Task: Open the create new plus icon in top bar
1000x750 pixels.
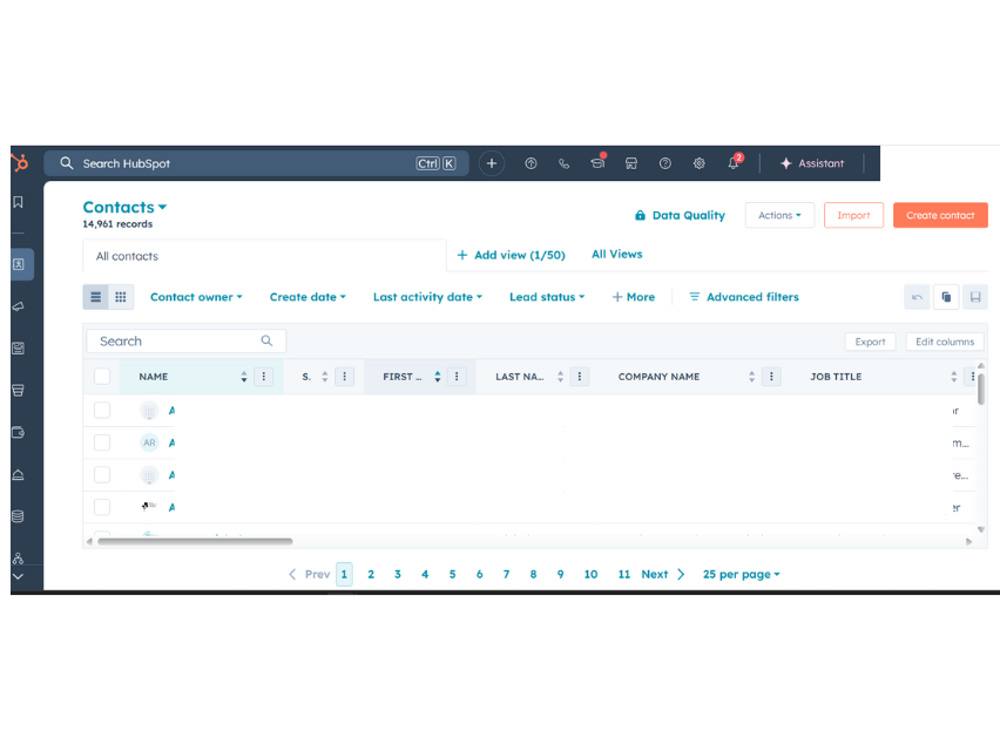Action: [491, 163]
